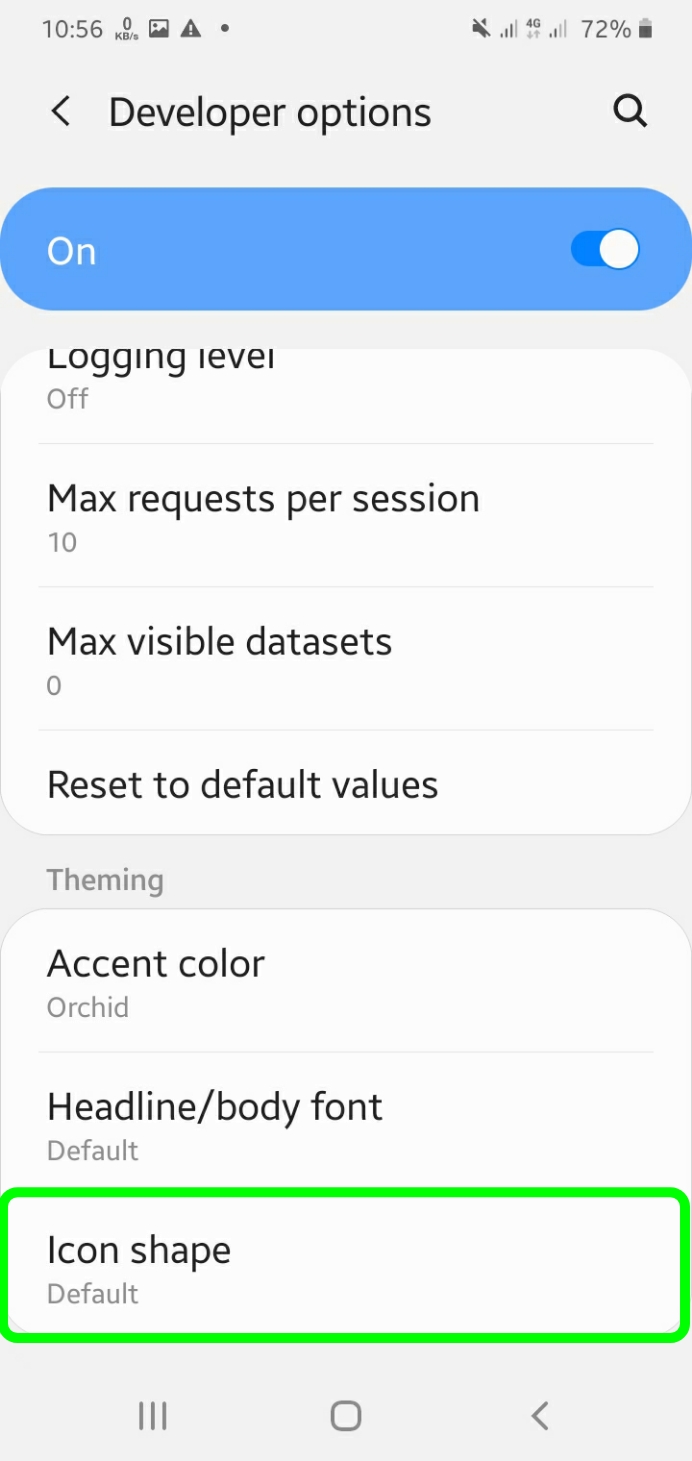Screen dimensions: 692x1461
Task: Tap the muted sound status icon
Action: pyautogui.click(x=481, y=29)
